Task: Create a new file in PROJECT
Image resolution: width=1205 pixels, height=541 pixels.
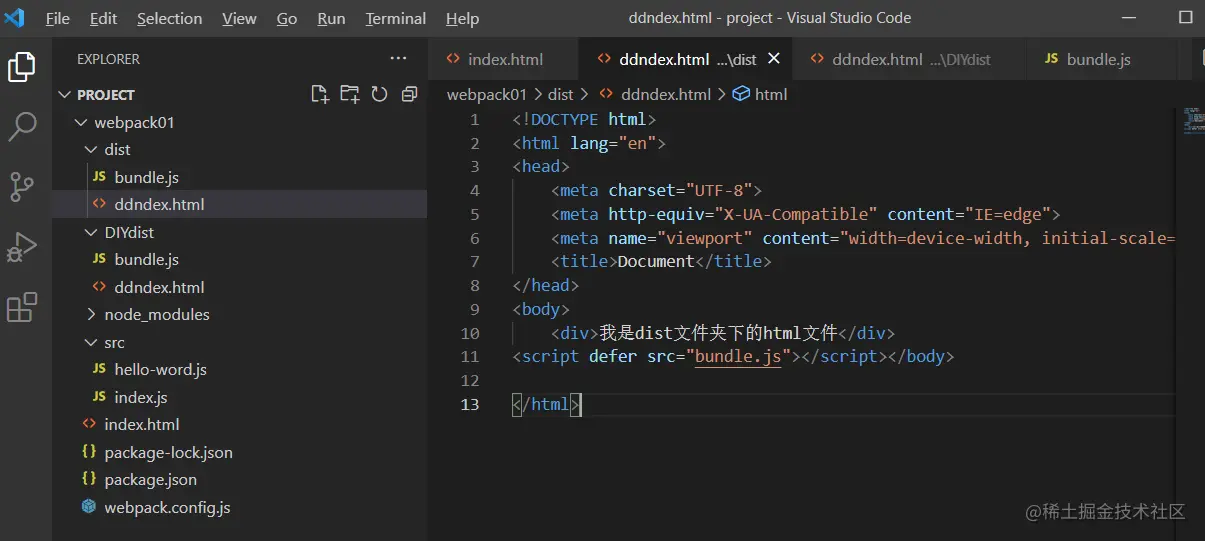Action: [319, 94]
